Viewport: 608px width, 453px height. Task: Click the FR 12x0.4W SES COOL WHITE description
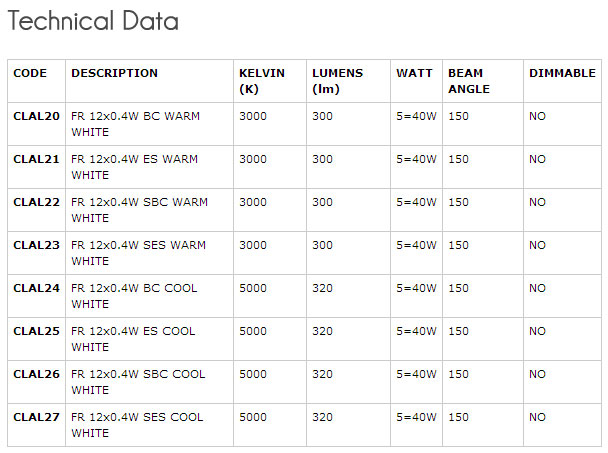click(137, 425)
